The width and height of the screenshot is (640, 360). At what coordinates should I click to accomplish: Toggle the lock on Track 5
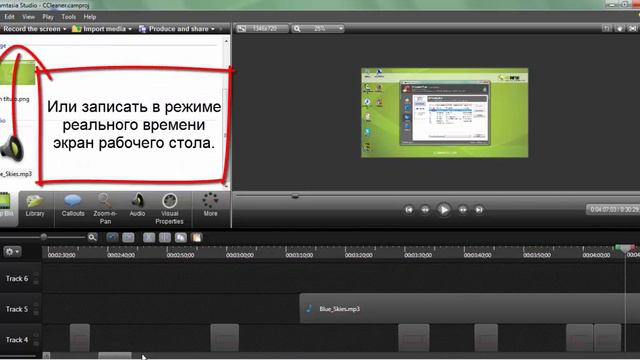tap(36, 313)
